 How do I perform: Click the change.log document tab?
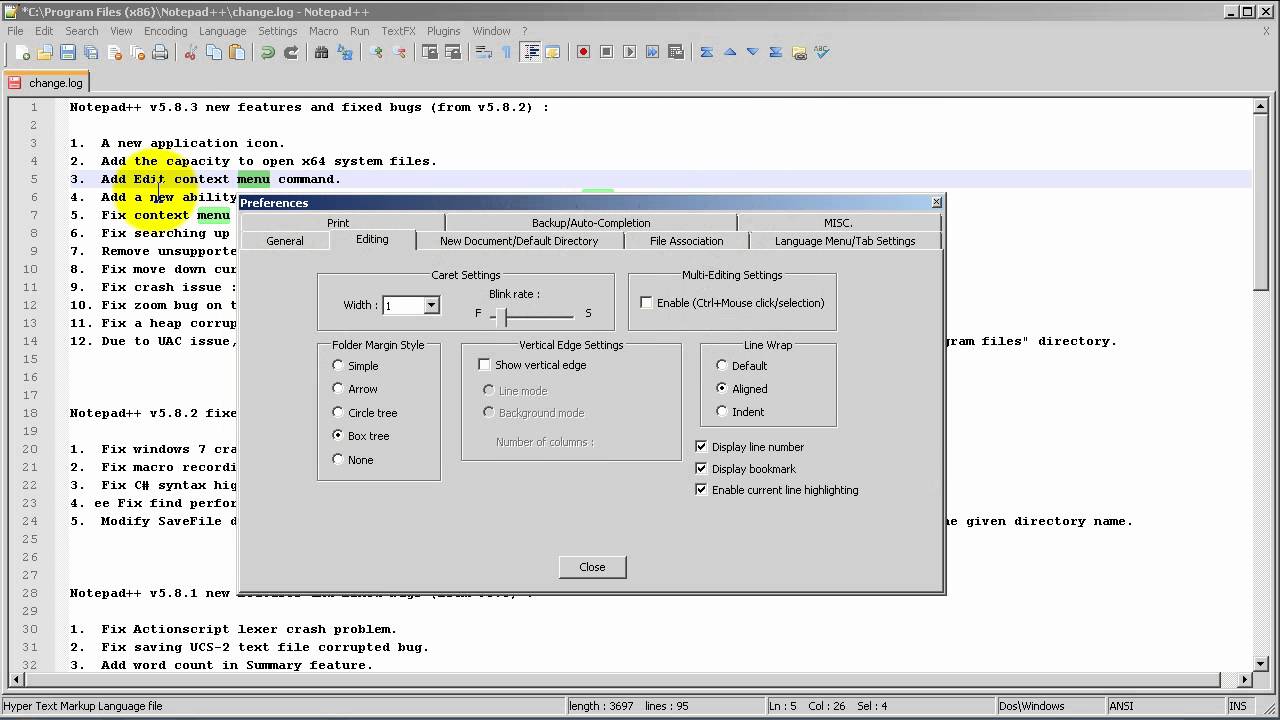47,83
